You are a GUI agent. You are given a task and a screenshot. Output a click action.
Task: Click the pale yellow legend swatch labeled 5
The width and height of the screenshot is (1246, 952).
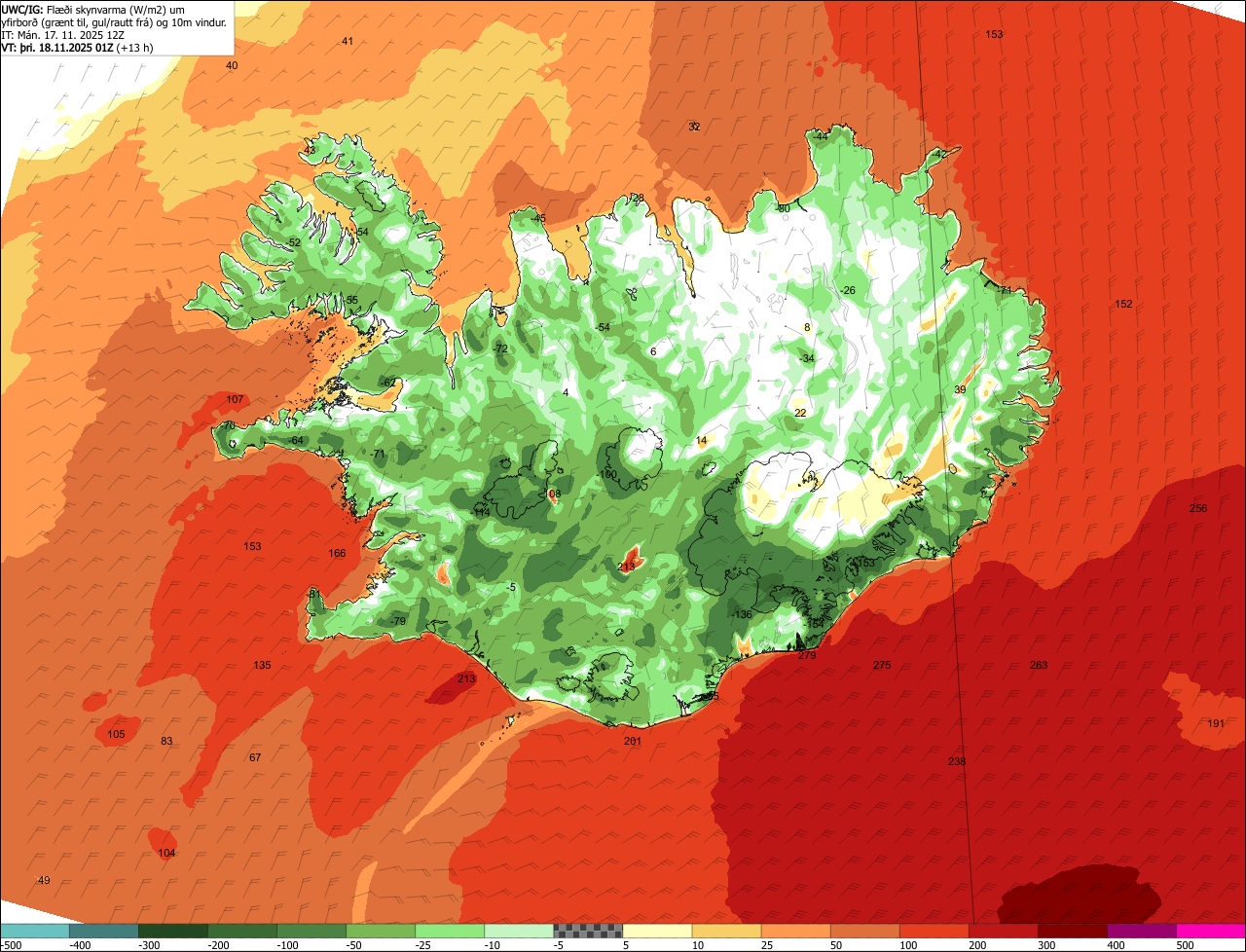coord(657,931)
